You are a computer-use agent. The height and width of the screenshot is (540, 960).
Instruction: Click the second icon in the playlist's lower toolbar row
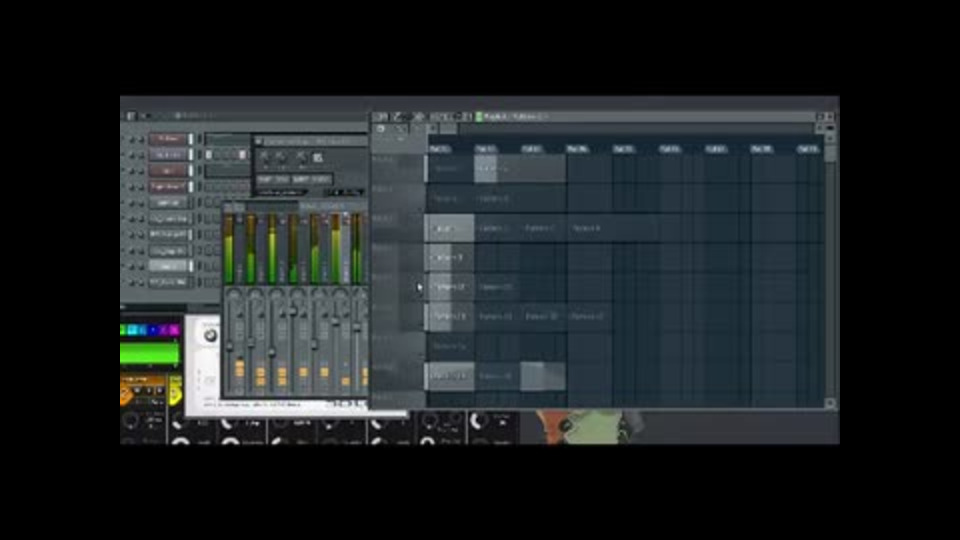click(400, 129)
